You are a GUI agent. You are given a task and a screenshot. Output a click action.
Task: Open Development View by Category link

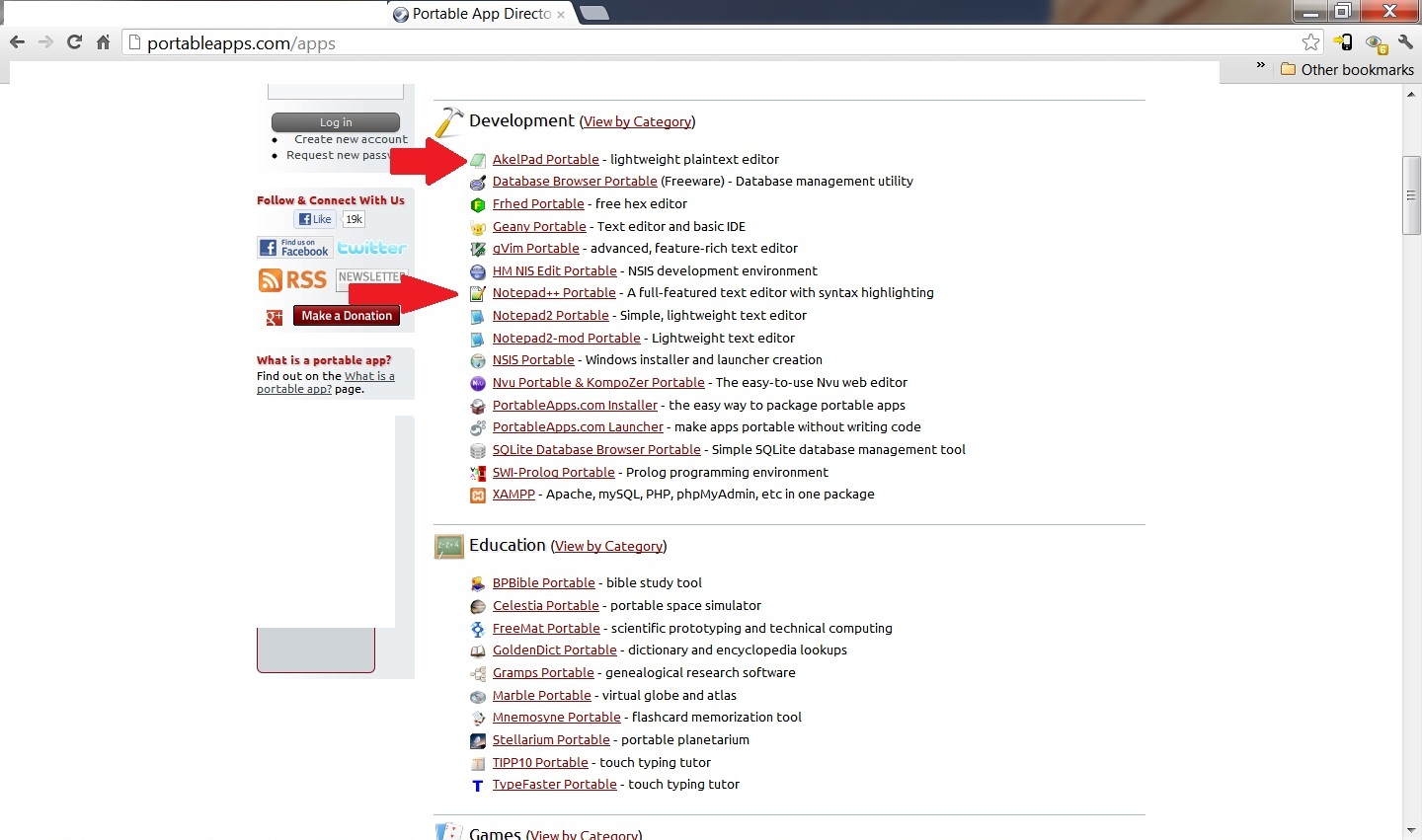point(637,122)
